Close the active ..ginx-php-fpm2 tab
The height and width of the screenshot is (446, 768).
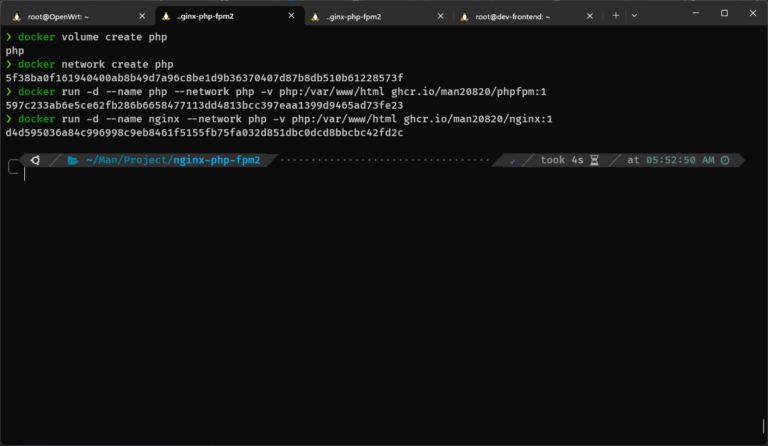click(x=291, y=16)
